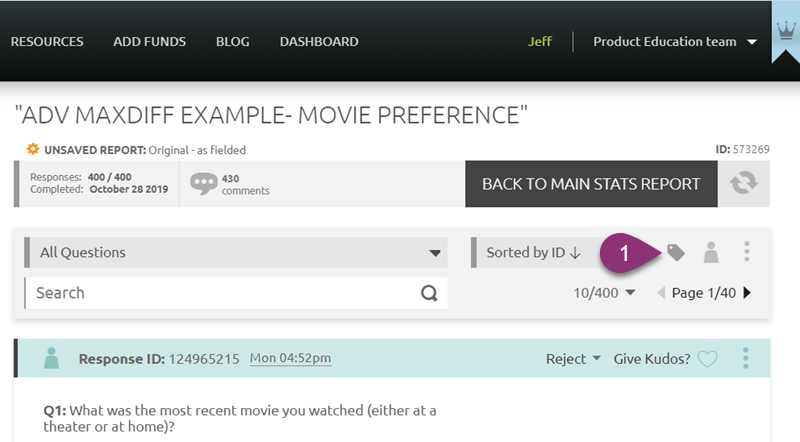The width and height of the screenshot is (800, 442).
Task: Click the Give Kudos heart icon
Action: point(708,359)
